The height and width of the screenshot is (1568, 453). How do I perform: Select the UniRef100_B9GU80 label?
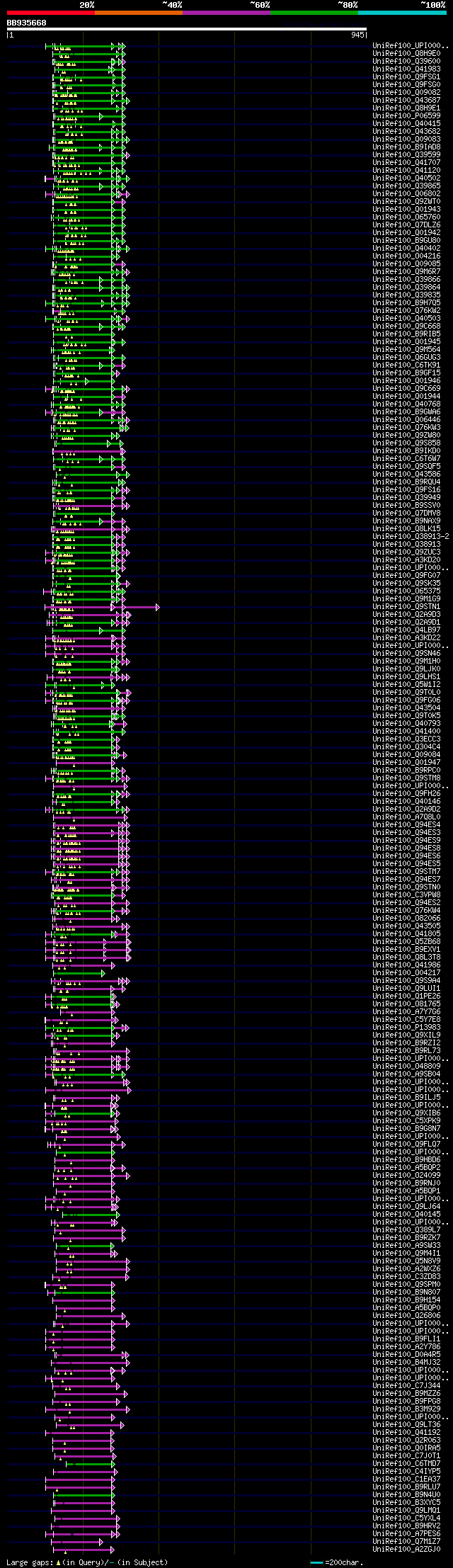click(406, 240)
